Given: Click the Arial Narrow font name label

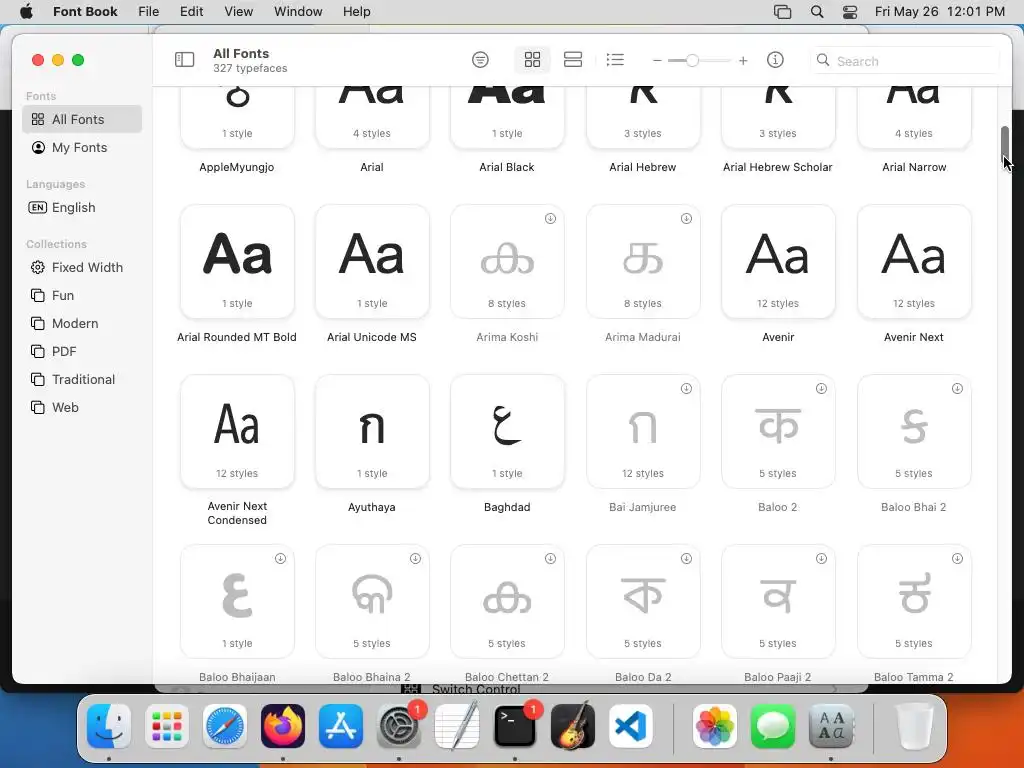Looking at the screenshot, I should tap(914, 167).
